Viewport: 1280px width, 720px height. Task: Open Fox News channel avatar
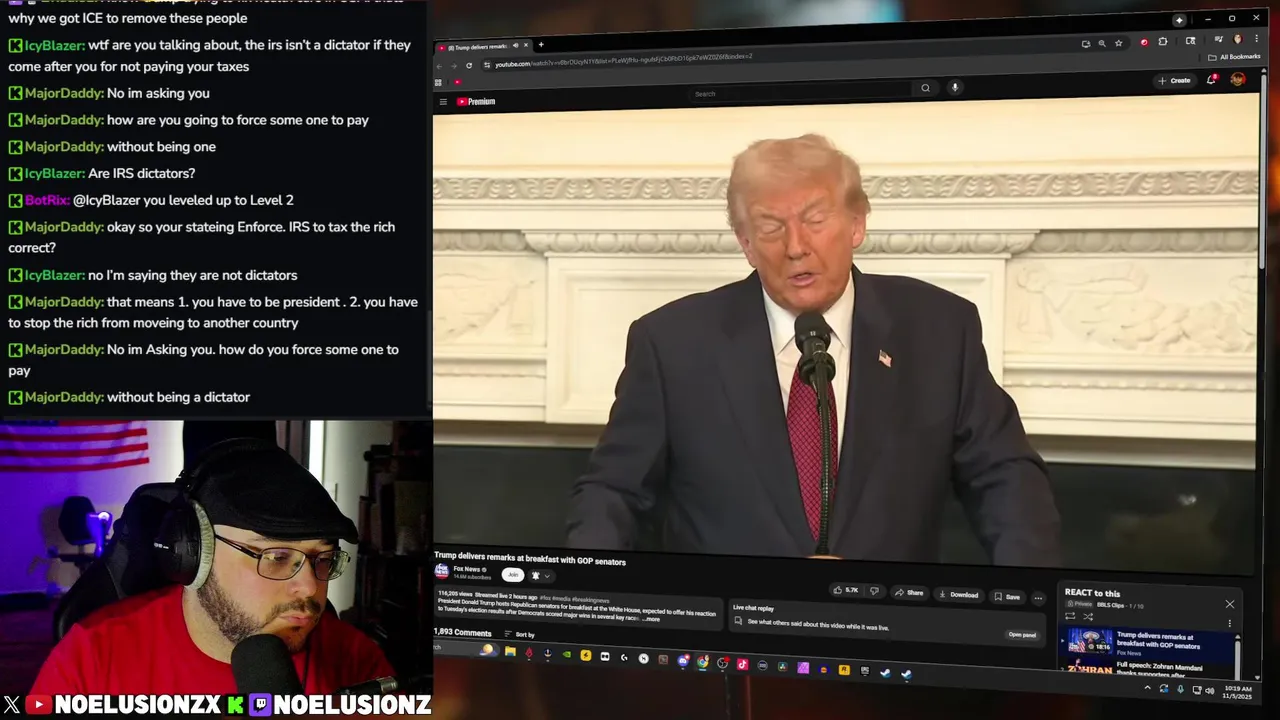[x=442, y=570]
